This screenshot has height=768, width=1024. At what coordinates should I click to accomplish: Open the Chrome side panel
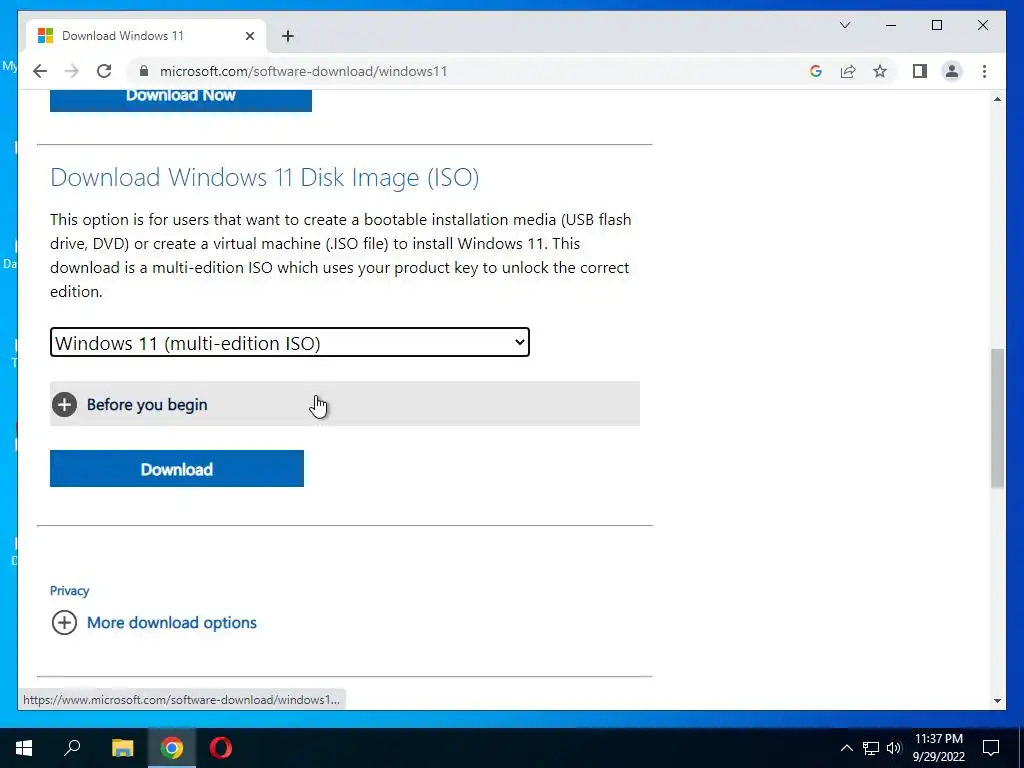coord(920,71)
